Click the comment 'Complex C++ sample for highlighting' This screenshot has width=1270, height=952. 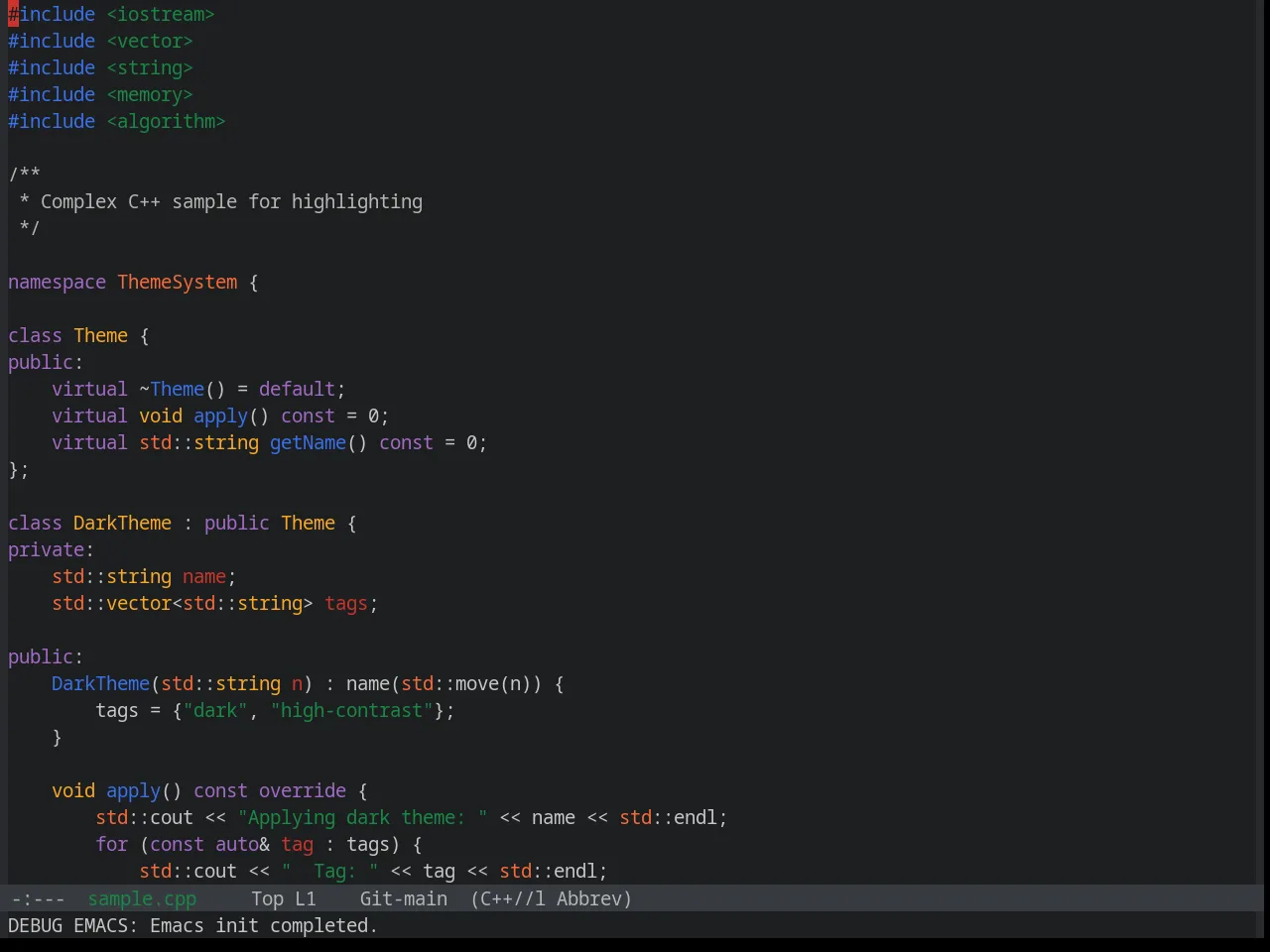pos(231,201)
